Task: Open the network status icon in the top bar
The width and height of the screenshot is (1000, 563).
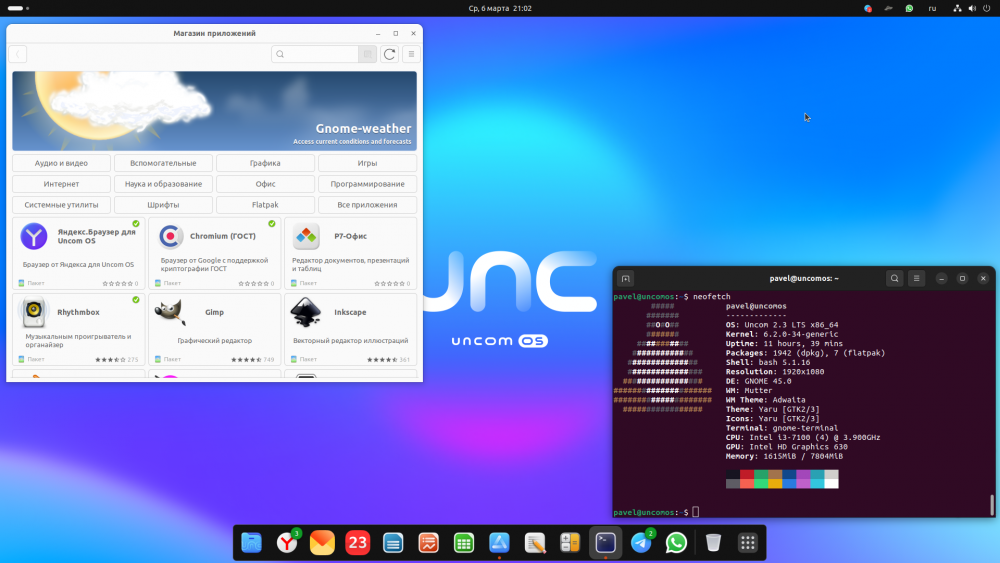Action: click(x=957, y=8)
